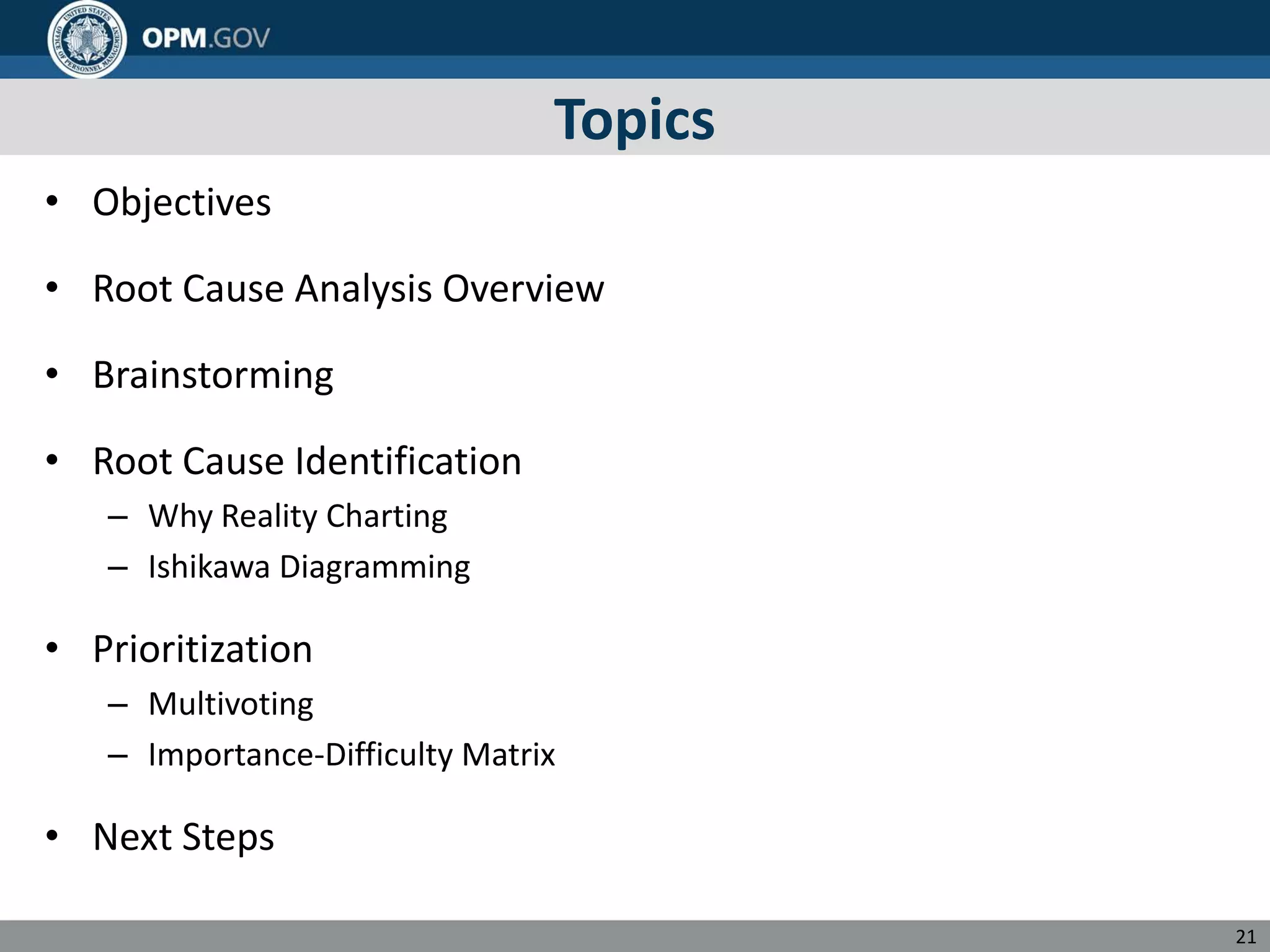
Task: Select Ishikawa Diagramming sub-item
Action: [x=309, y=566]
